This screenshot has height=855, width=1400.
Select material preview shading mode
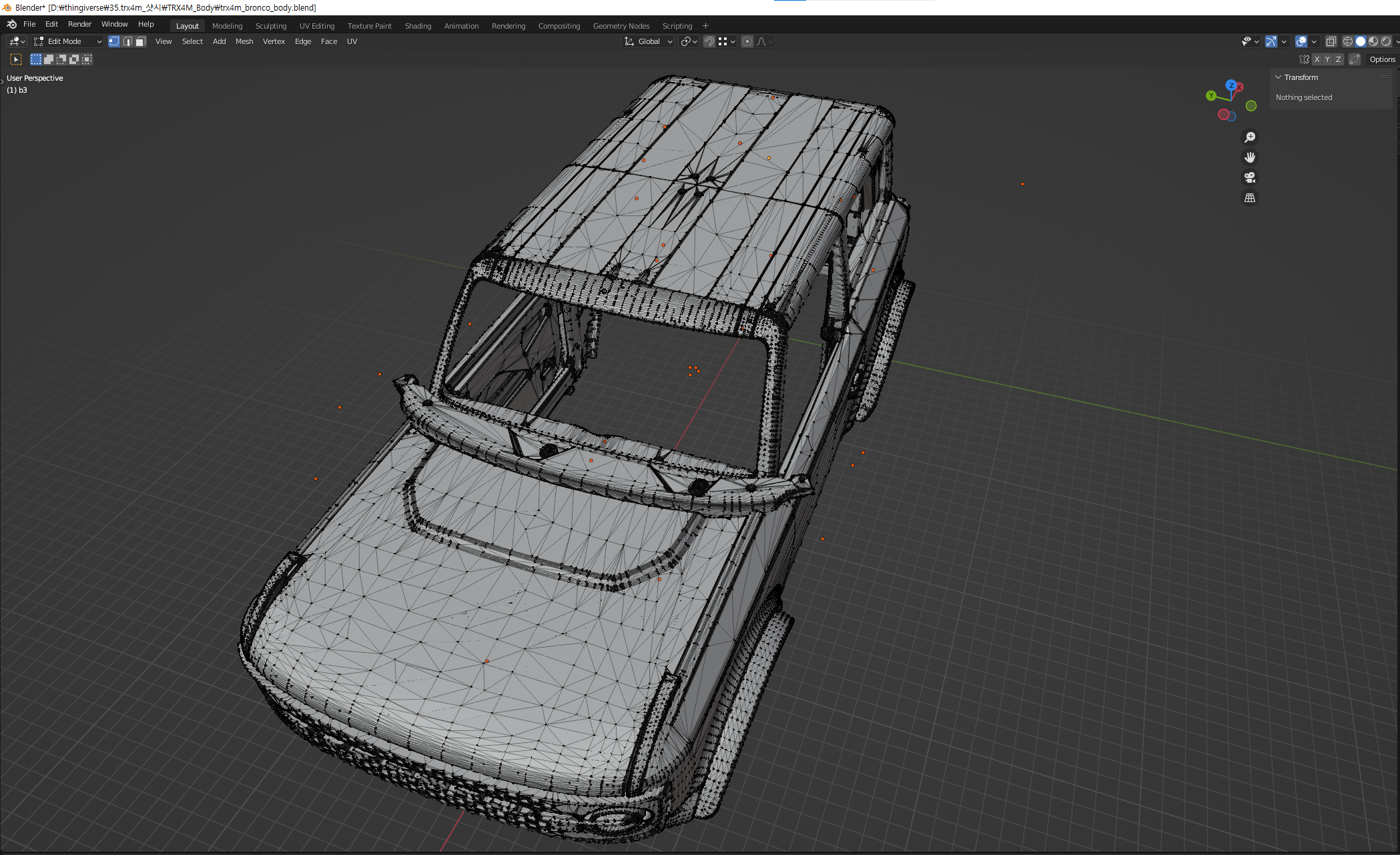coord(1373,41)
